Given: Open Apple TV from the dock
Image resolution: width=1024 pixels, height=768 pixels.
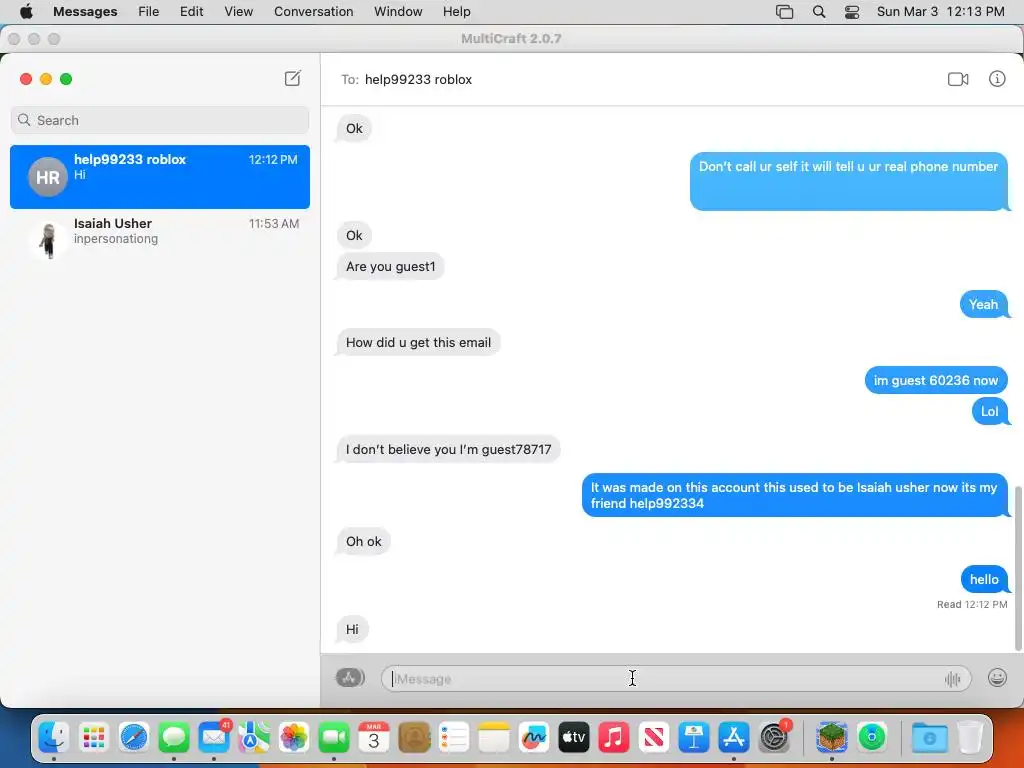Looking at the screenshot, I should click(x=574, y=737).
